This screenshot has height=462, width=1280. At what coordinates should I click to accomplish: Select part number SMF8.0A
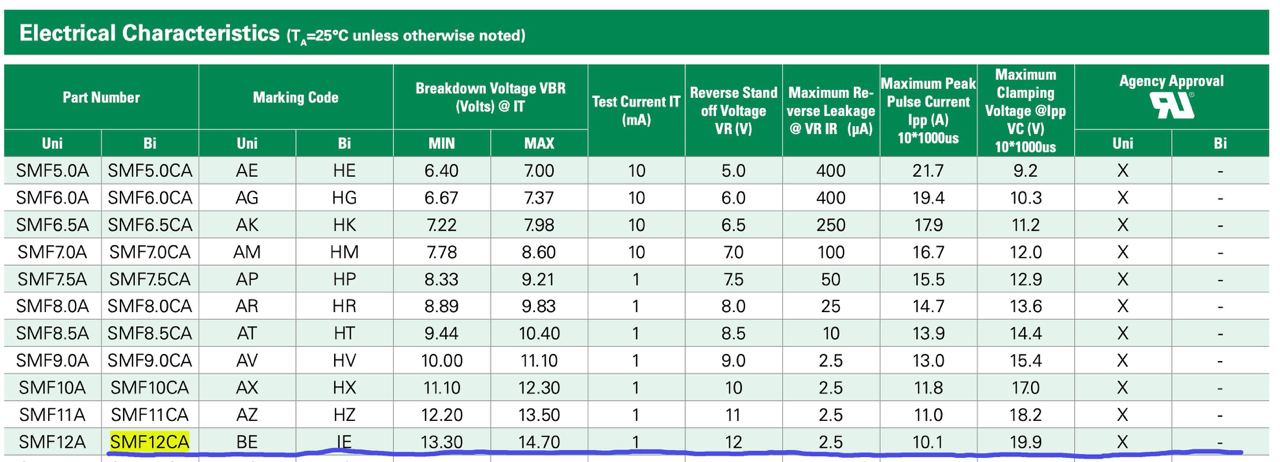[x=52, y=306]
